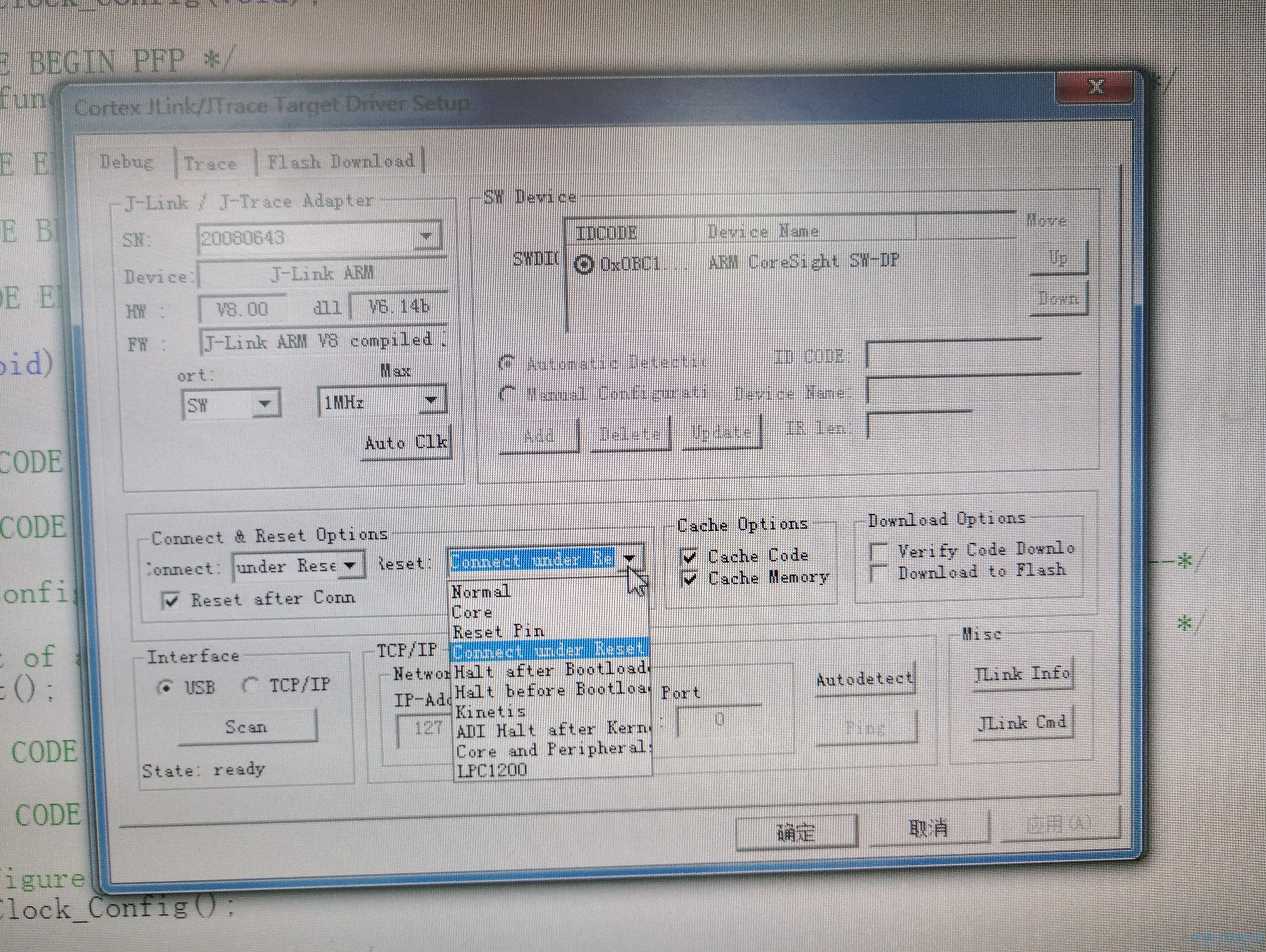Click the Down move button
This screenshot has width=1266, height=952.
click(1058, 298)
